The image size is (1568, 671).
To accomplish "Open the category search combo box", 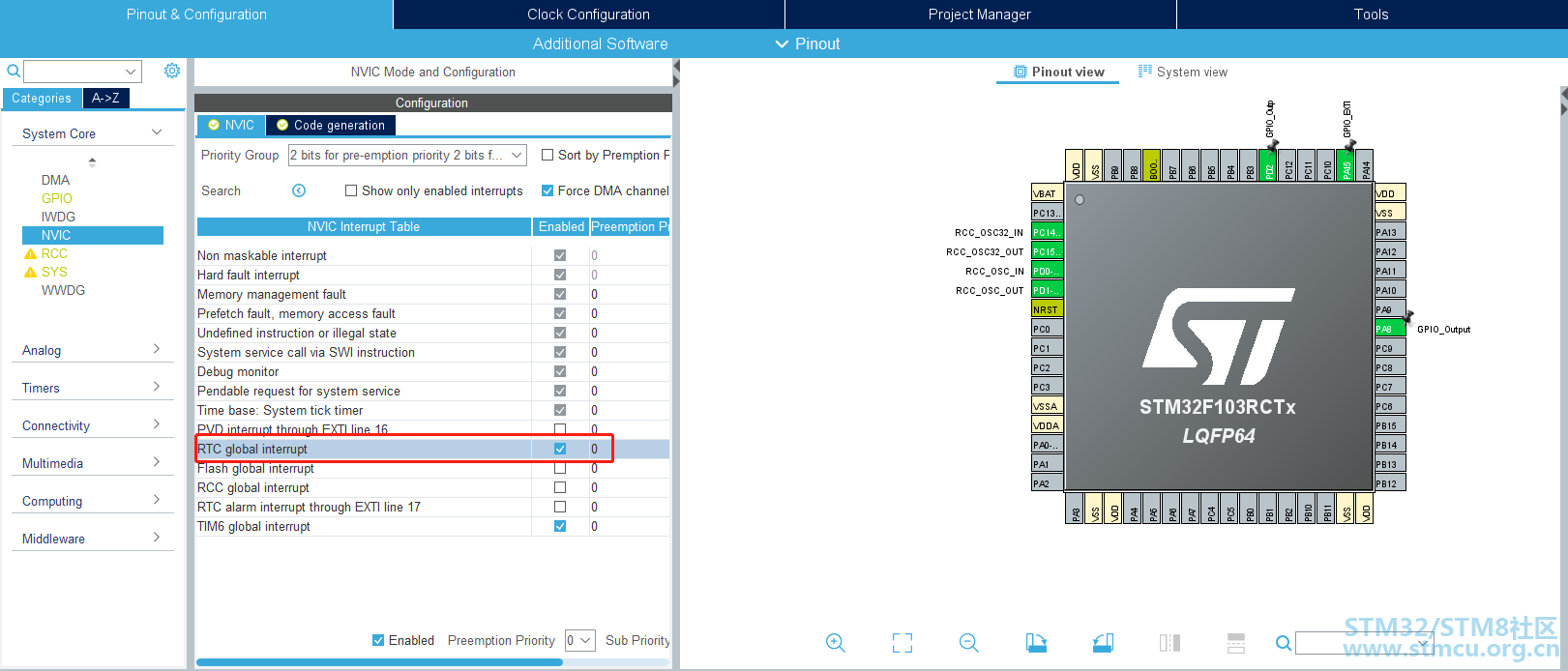I will coord(82,72).
